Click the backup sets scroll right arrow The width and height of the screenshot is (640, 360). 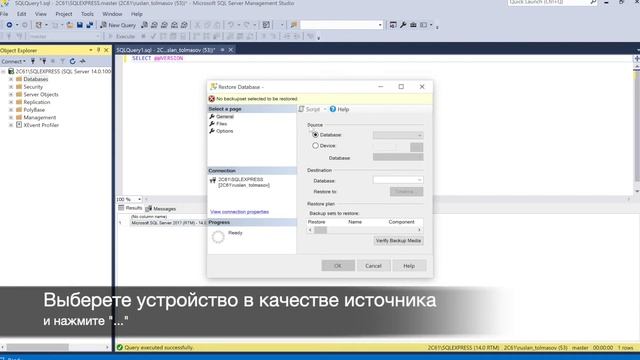(419, 230)
